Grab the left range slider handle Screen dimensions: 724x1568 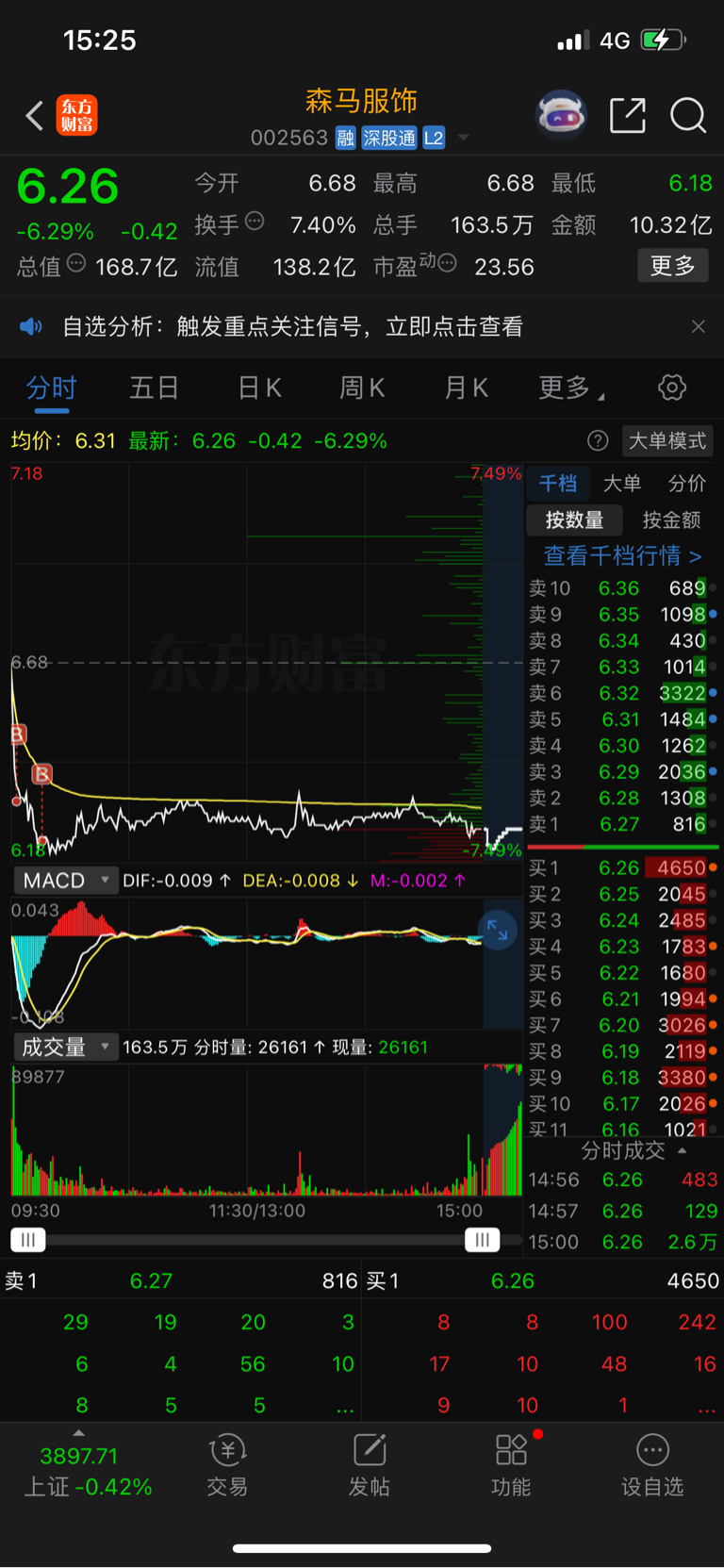coord(28,1240)
